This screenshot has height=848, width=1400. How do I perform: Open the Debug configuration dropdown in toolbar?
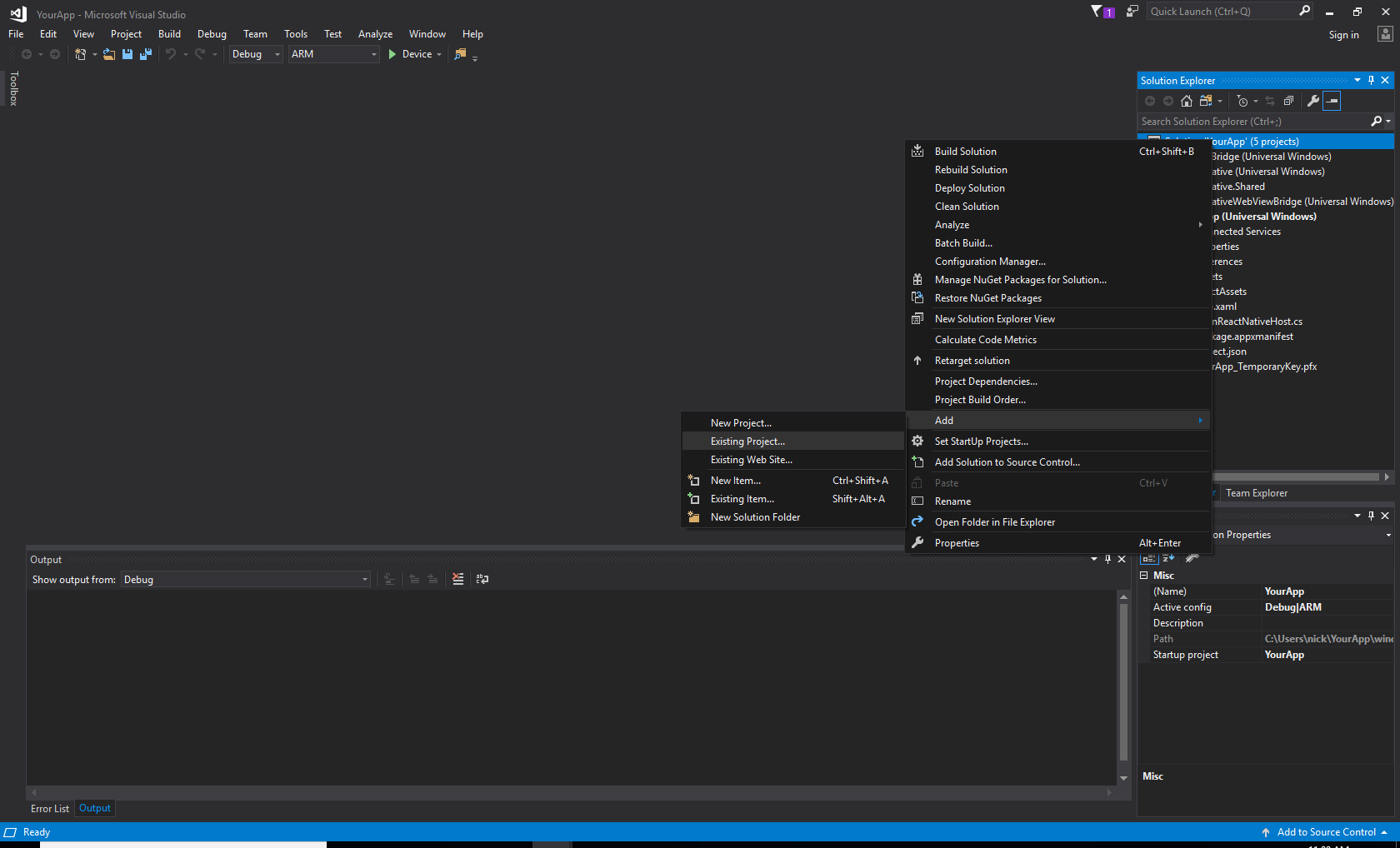256,54
